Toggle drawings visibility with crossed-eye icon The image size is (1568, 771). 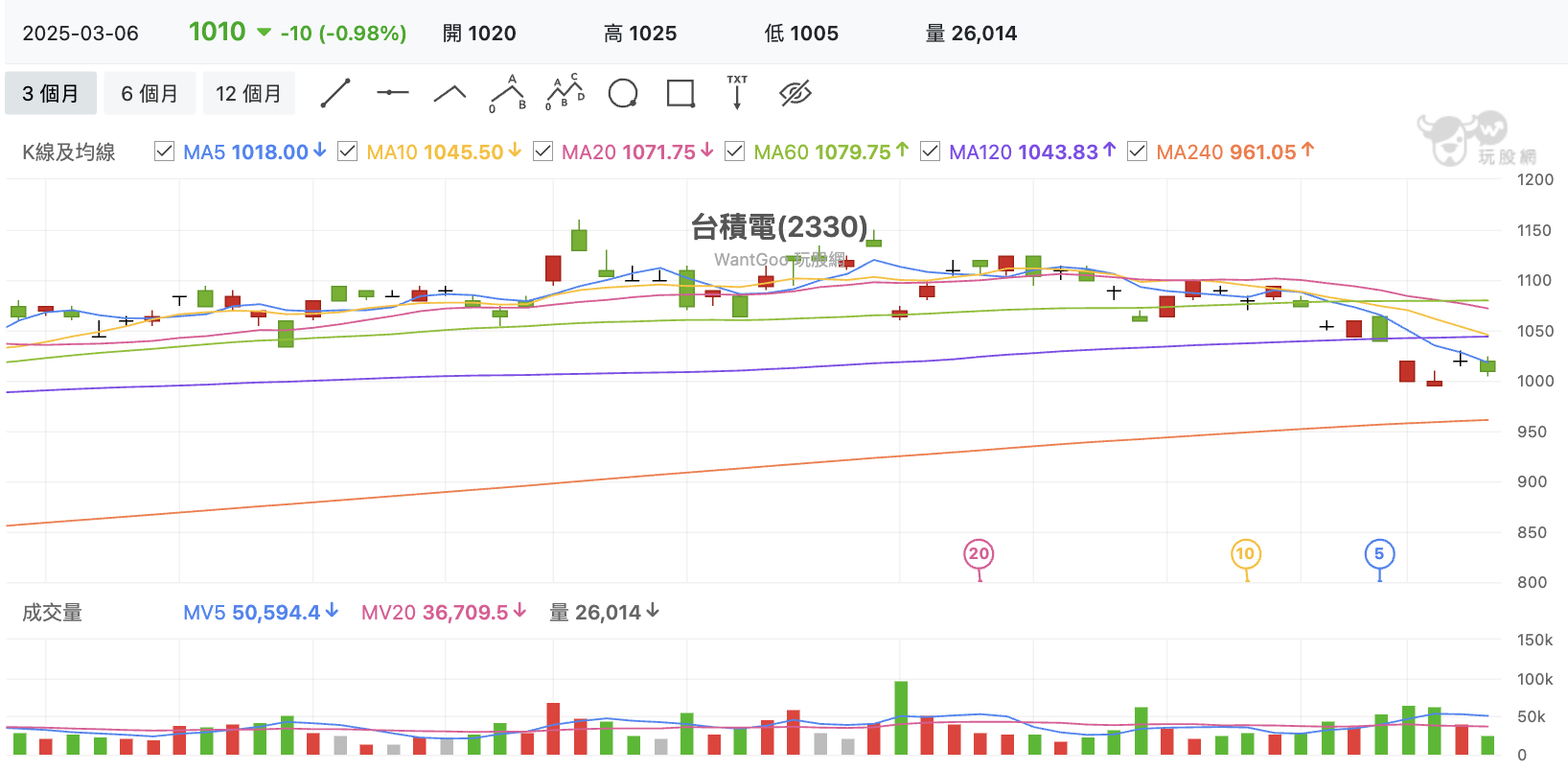point(796,93)
